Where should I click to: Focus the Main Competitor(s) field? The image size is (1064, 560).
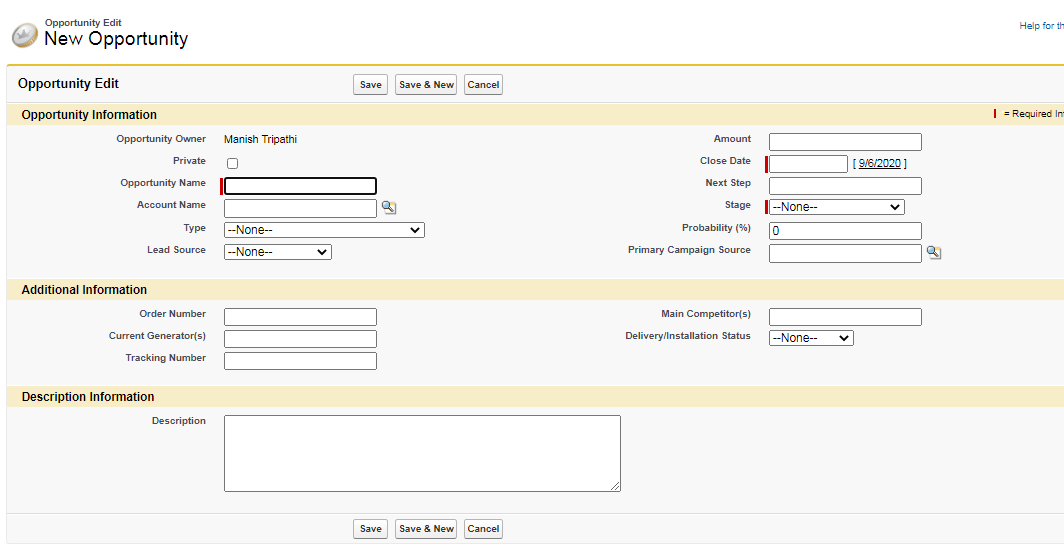click(x=845, y=317)
